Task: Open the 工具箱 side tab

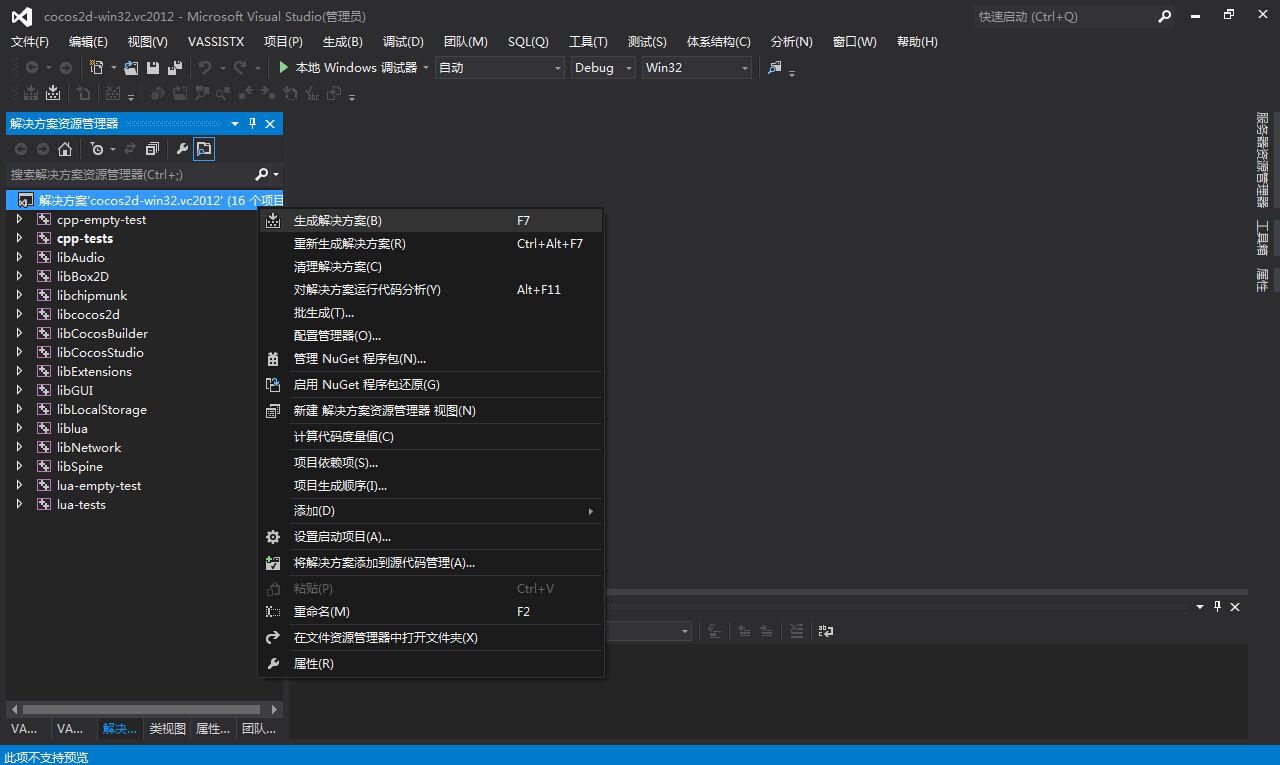Action: coord(1262,238)
